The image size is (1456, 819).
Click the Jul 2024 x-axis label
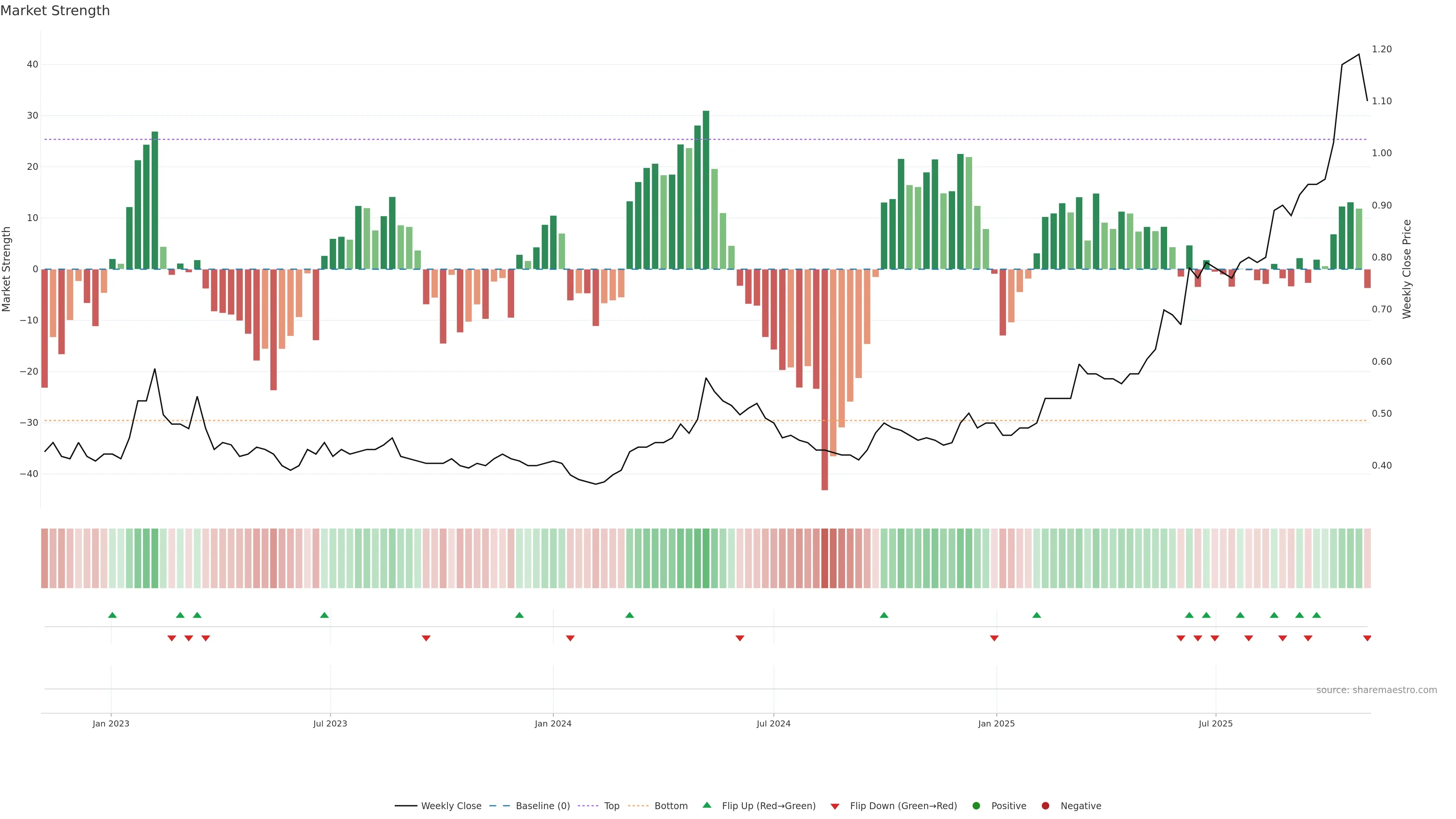[x=773, y=723]
